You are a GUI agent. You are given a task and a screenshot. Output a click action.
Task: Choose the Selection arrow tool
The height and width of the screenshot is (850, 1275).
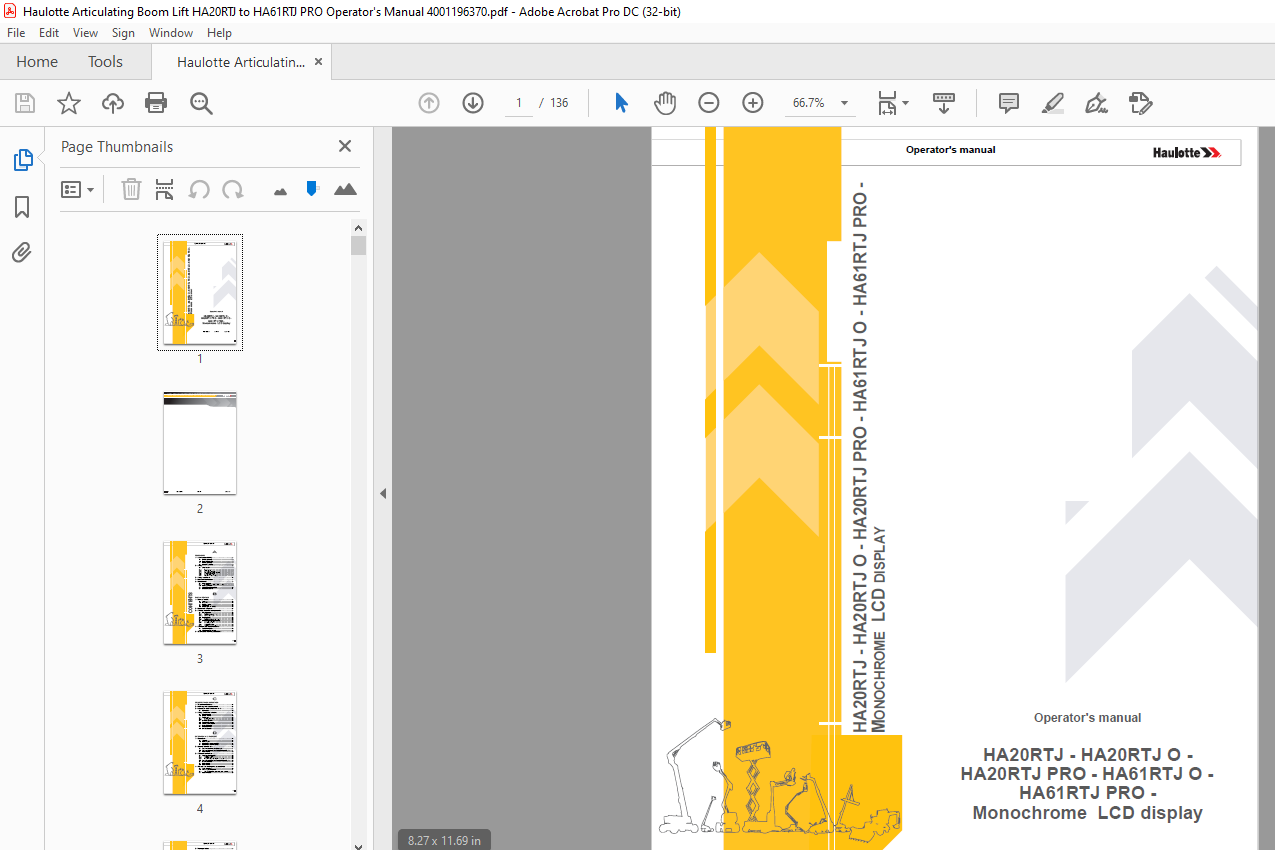pos(621,103)
